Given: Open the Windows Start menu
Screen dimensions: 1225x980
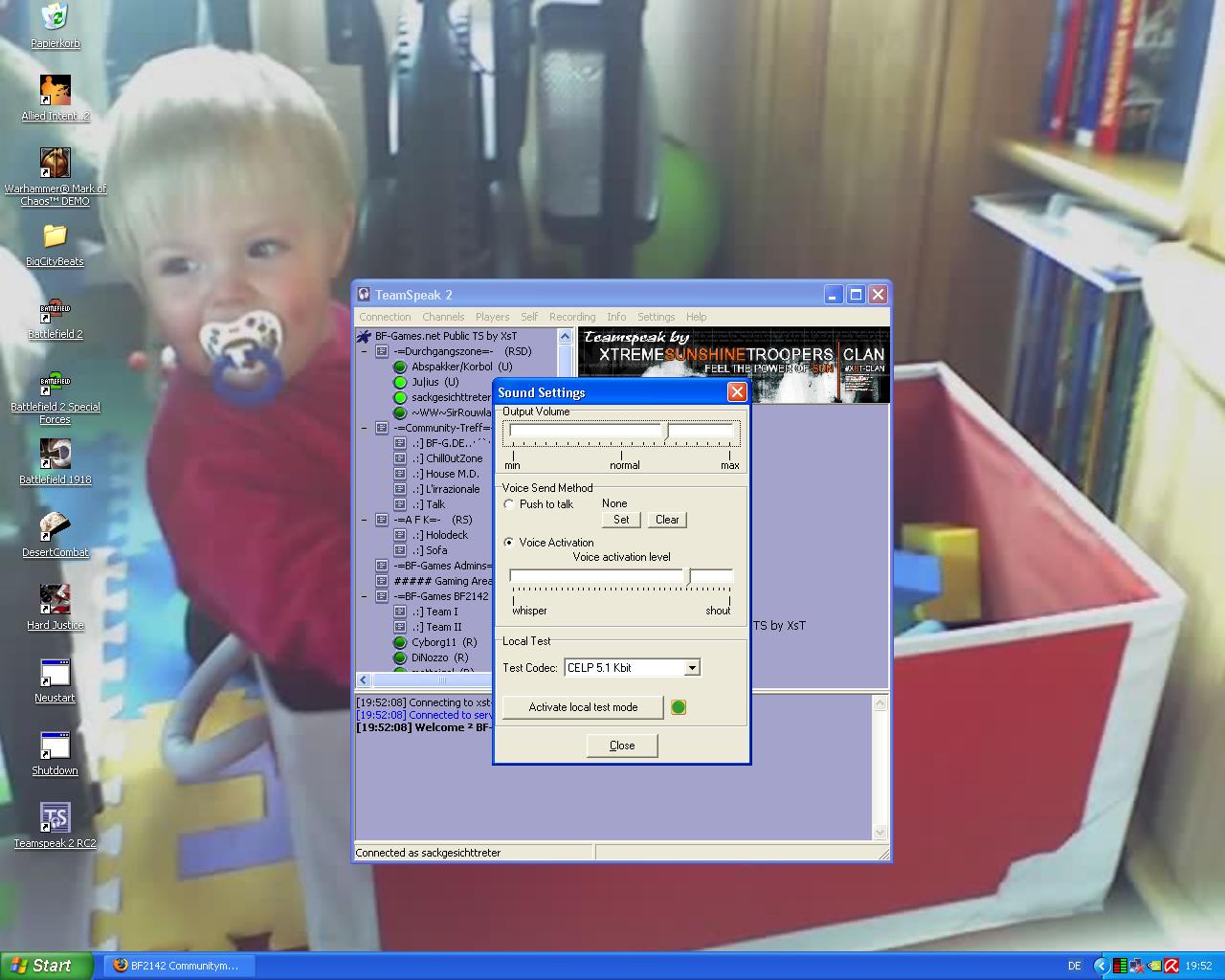Looking at the screenshot, I should 47,966.
